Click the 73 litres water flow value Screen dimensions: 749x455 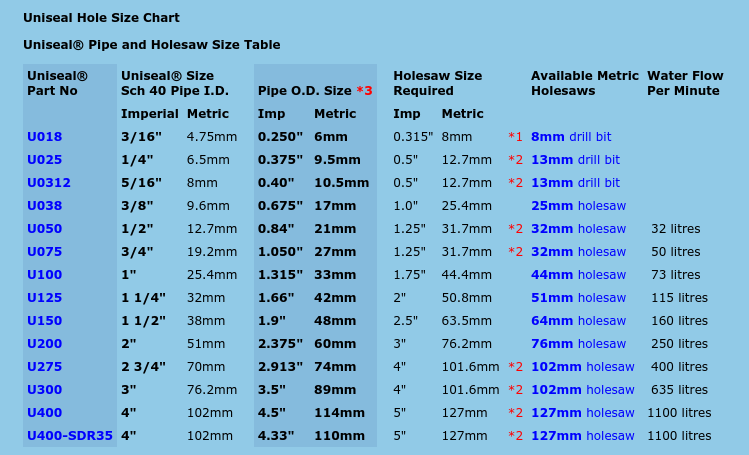(x=675, y=275)
